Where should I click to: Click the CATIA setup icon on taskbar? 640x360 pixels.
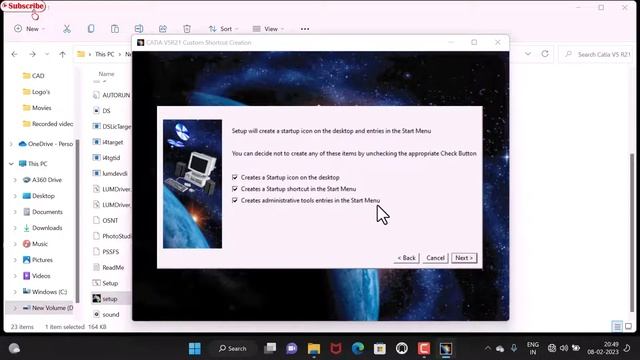point(446,349)
